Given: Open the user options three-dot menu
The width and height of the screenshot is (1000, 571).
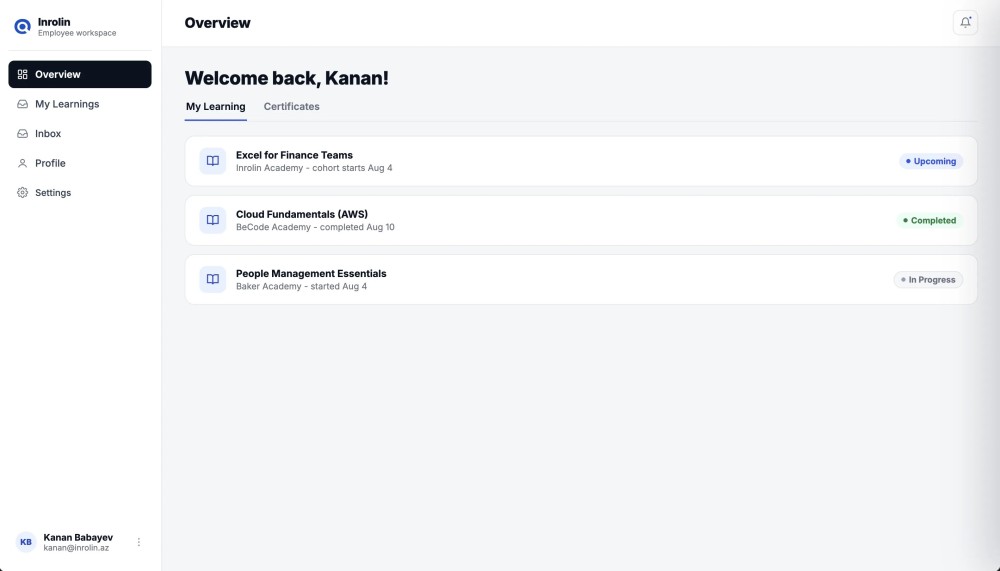Looking at the screenshot, I should [138, 542].
